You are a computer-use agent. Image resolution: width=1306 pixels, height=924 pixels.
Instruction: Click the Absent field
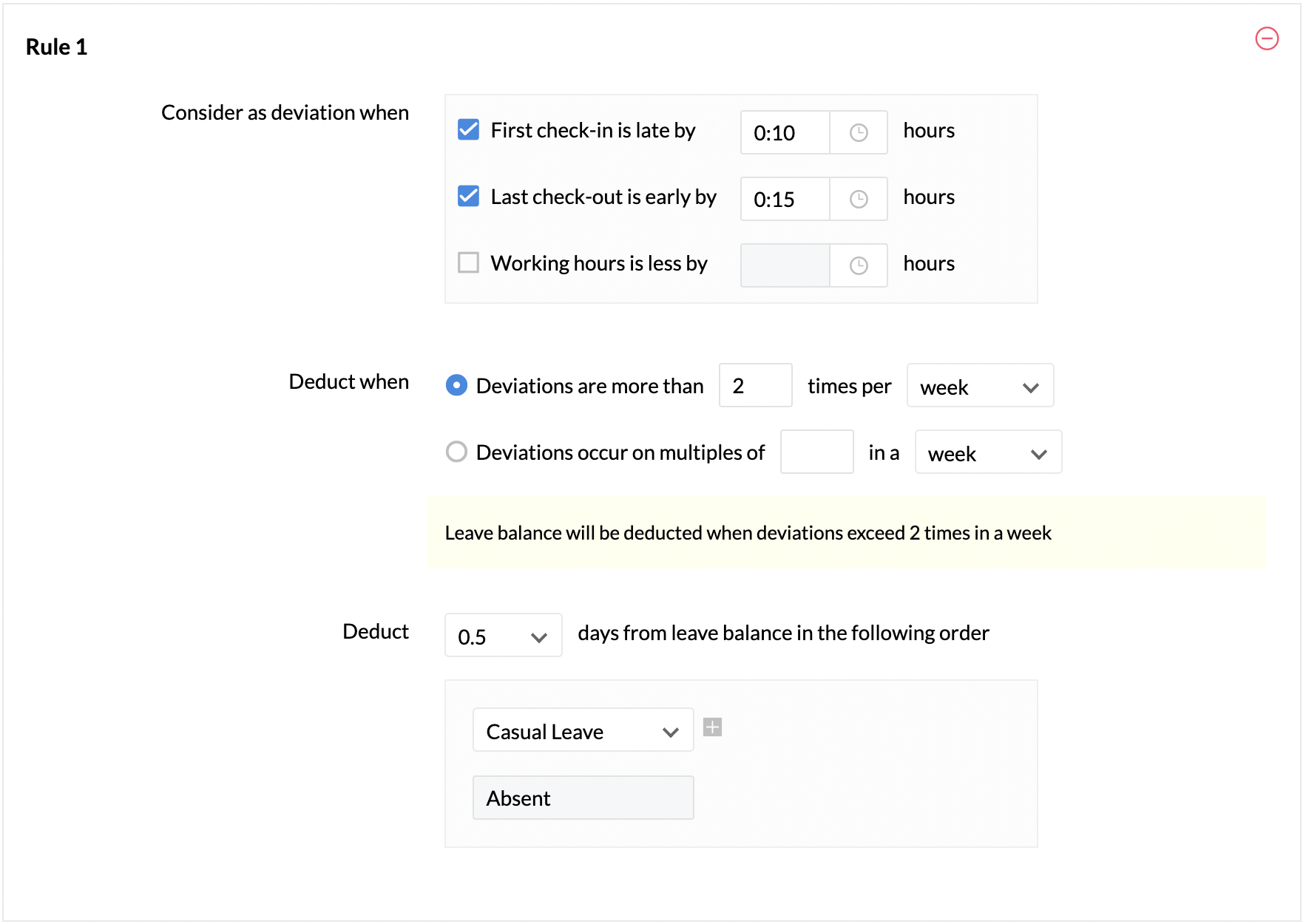point(583,798)
